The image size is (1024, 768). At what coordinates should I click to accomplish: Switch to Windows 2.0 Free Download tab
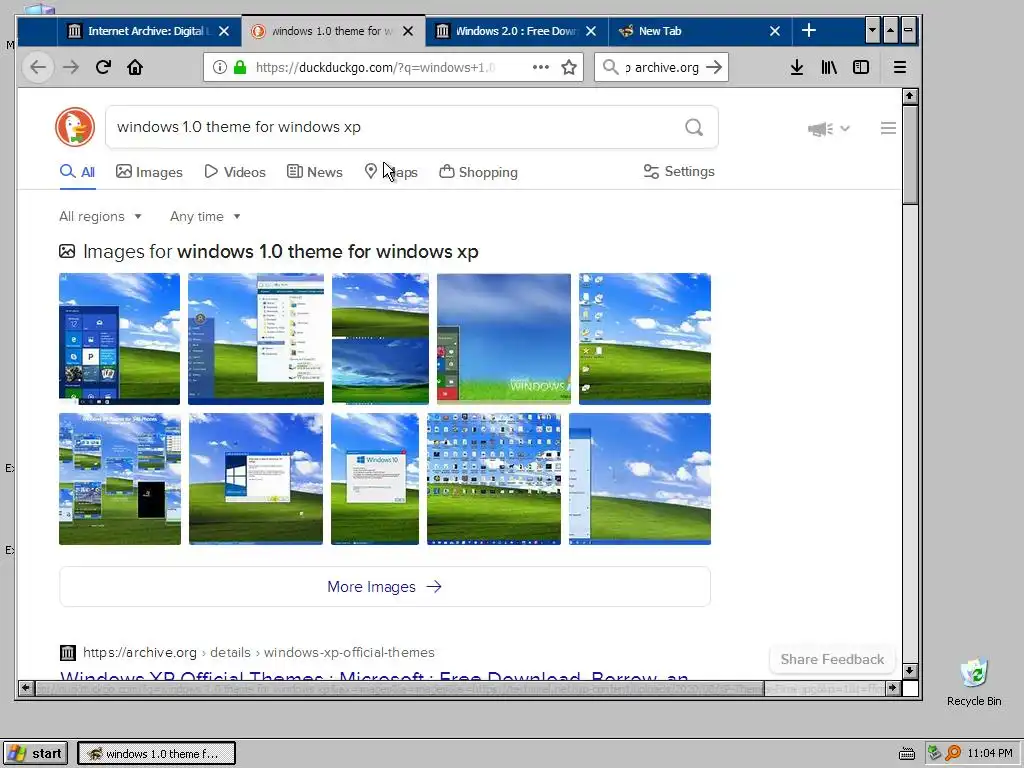(x=516, y=31)
